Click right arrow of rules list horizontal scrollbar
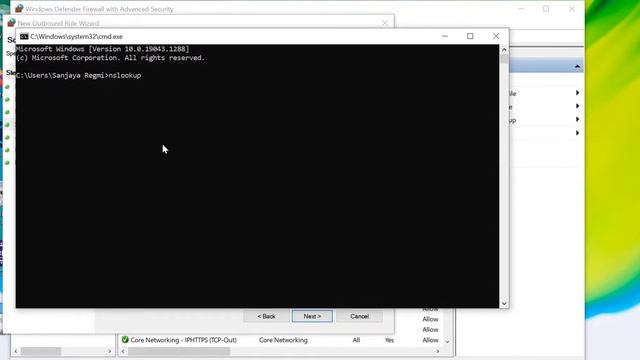Screen dimensions: 640x360 (438, 351)
